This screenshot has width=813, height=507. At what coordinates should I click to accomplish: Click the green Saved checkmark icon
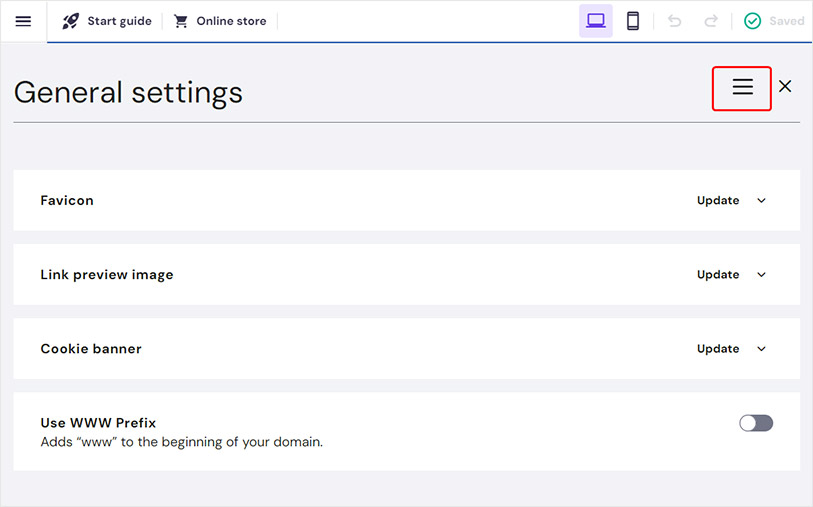coord(752,21)
